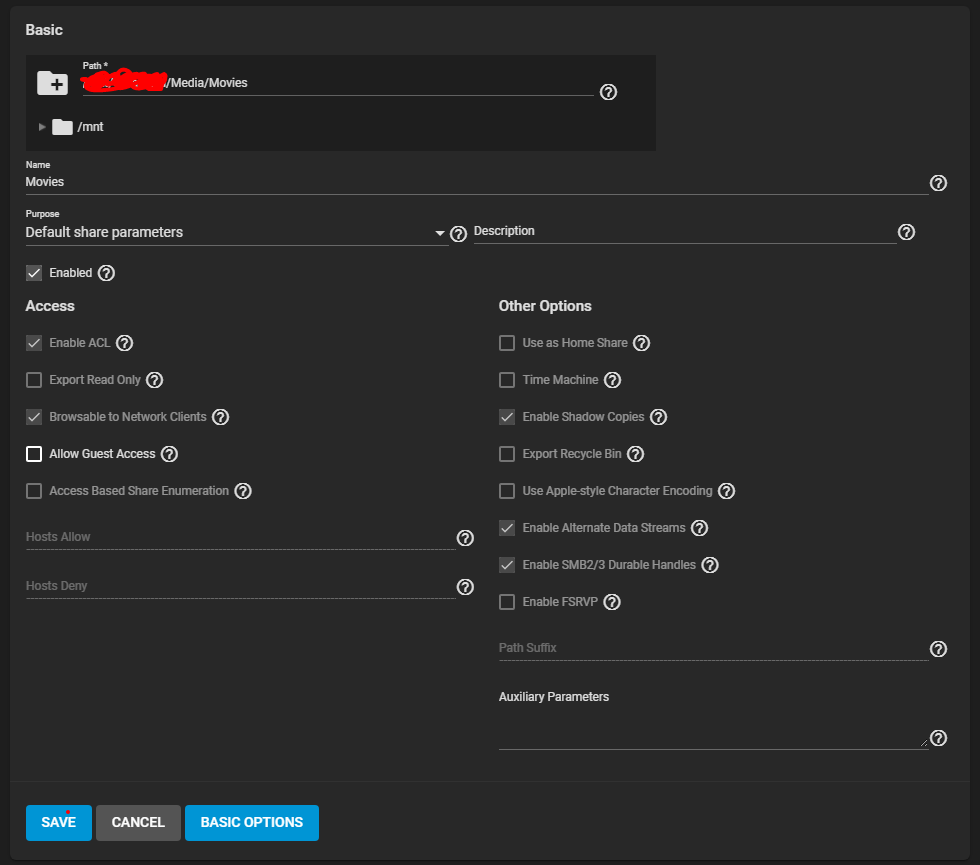
Task: Open help for Allow Guest Access
Action: click(x=169, y=454)
